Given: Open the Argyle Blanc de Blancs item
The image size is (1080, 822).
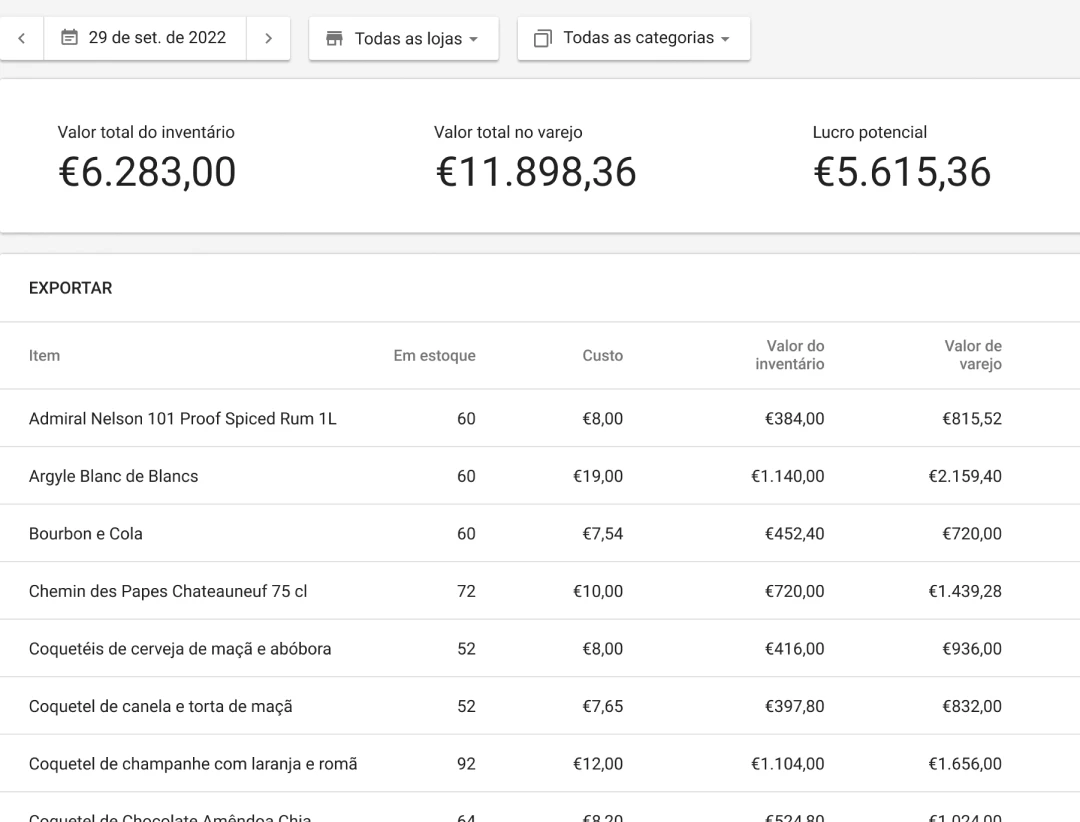Looking at the screenshot, I should click(x=113, y=476).
